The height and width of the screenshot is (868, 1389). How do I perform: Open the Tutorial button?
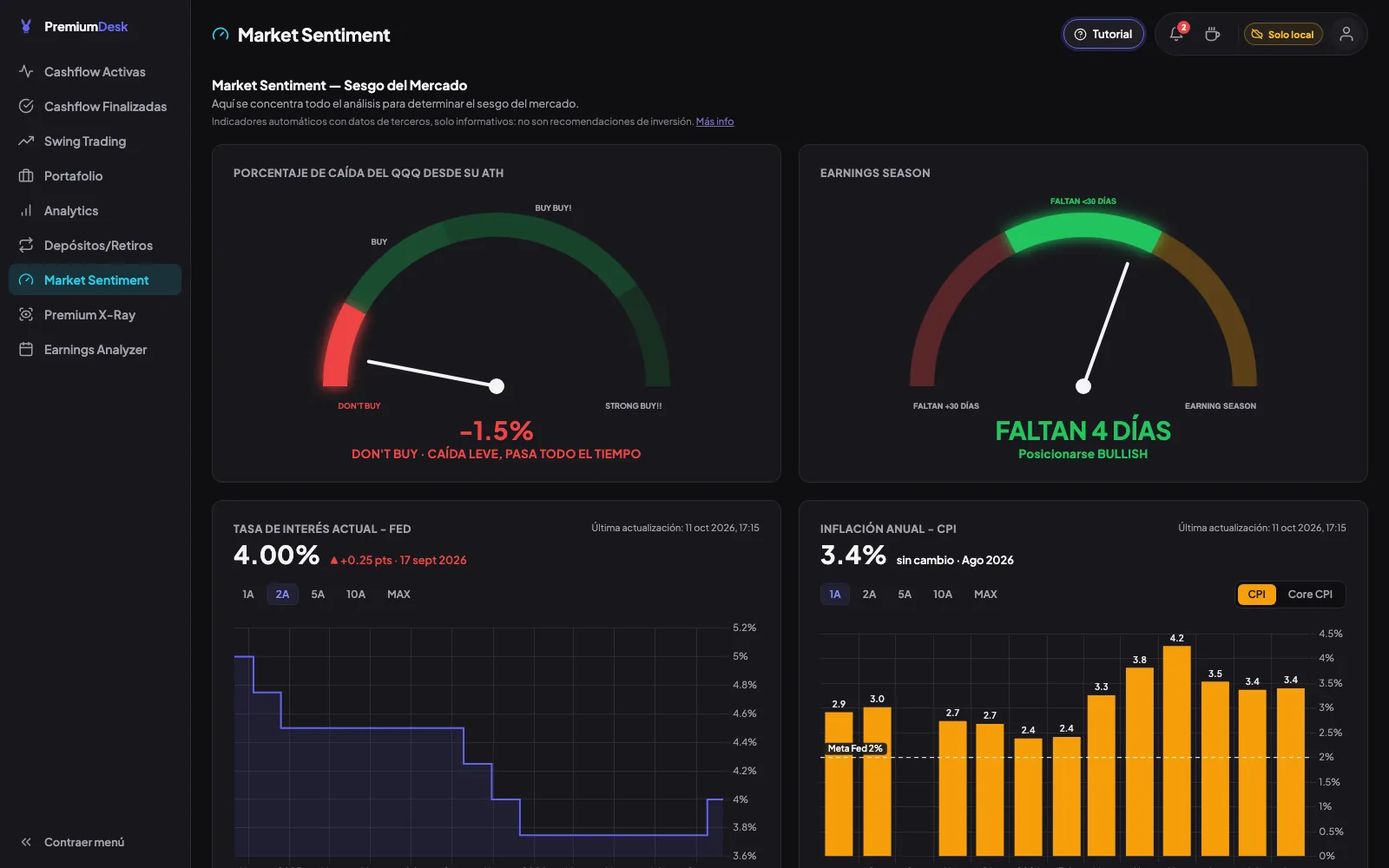click(1103, 34)
